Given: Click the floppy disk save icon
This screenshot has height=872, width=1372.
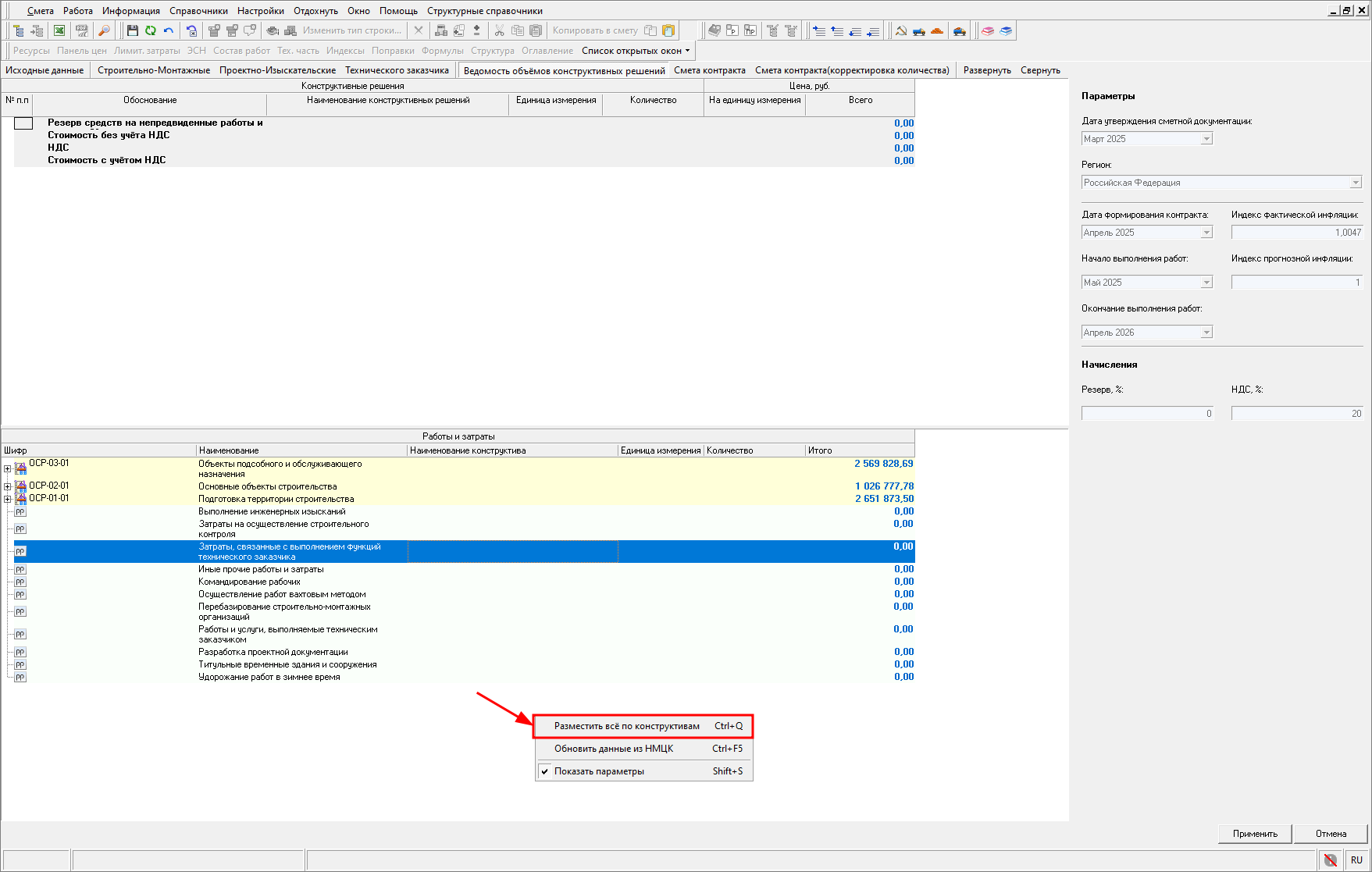Looking at the screenshot, I should (x=132, y=30).
